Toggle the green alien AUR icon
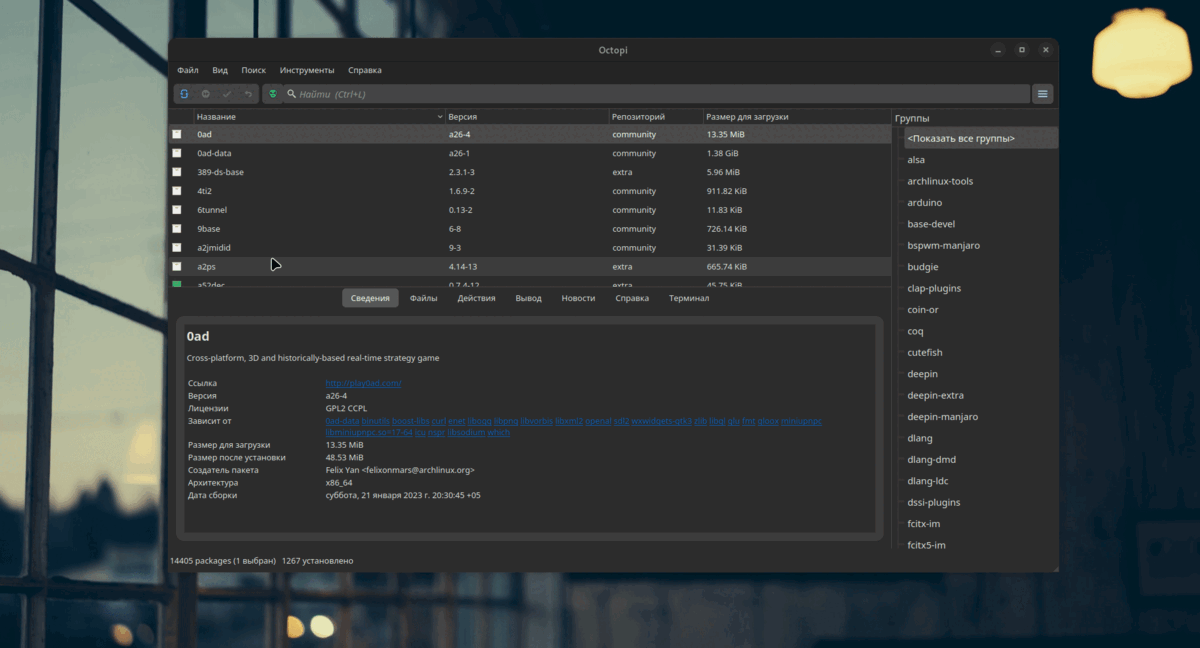 tap(272, 94)
